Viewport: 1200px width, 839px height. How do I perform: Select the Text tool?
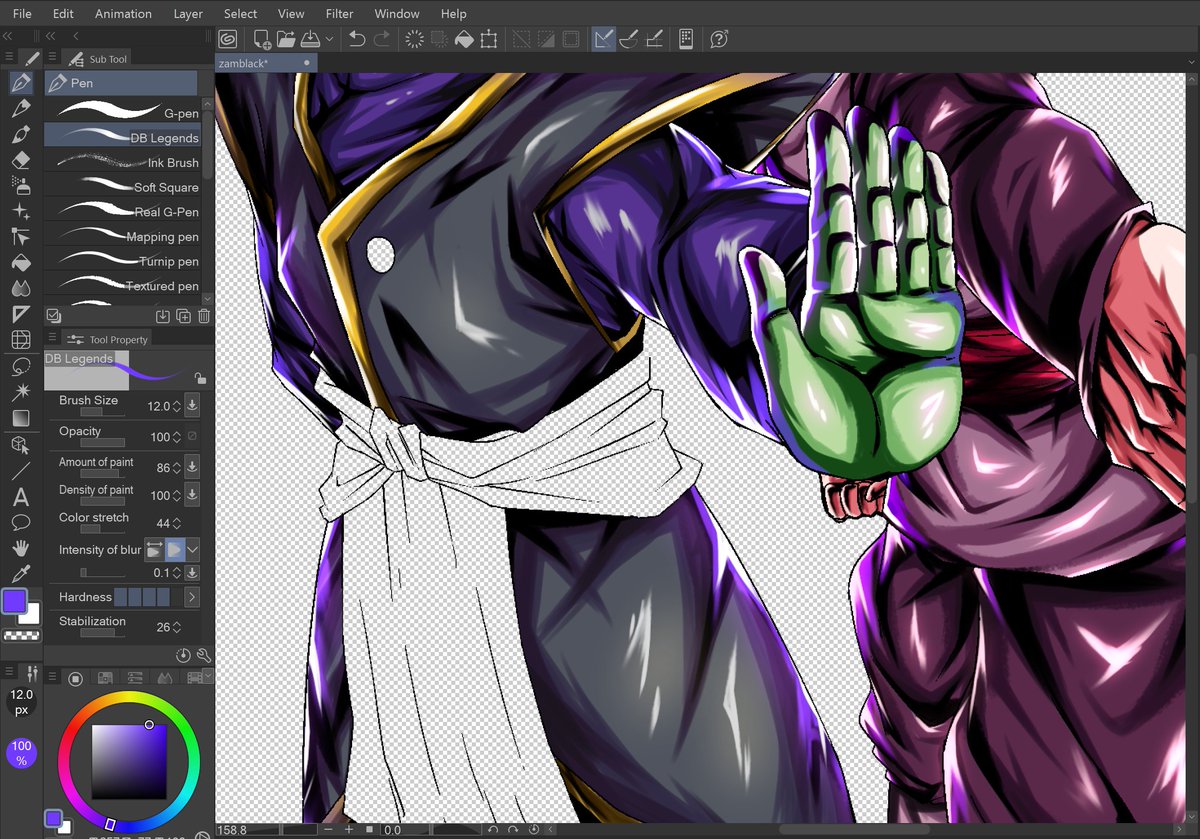pos(21,497)
